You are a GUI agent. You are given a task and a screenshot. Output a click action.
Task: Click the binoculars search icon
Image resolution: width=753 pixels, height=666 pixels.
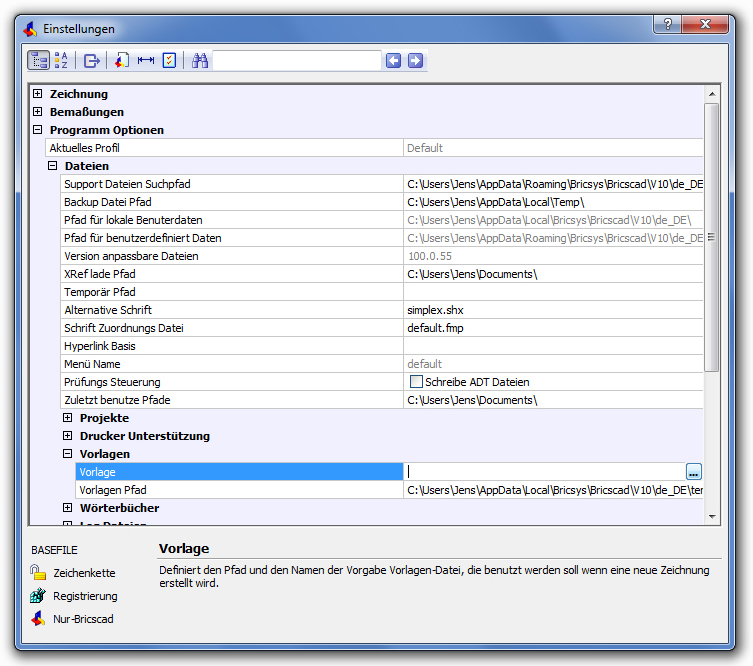click(x=200, y=61)
